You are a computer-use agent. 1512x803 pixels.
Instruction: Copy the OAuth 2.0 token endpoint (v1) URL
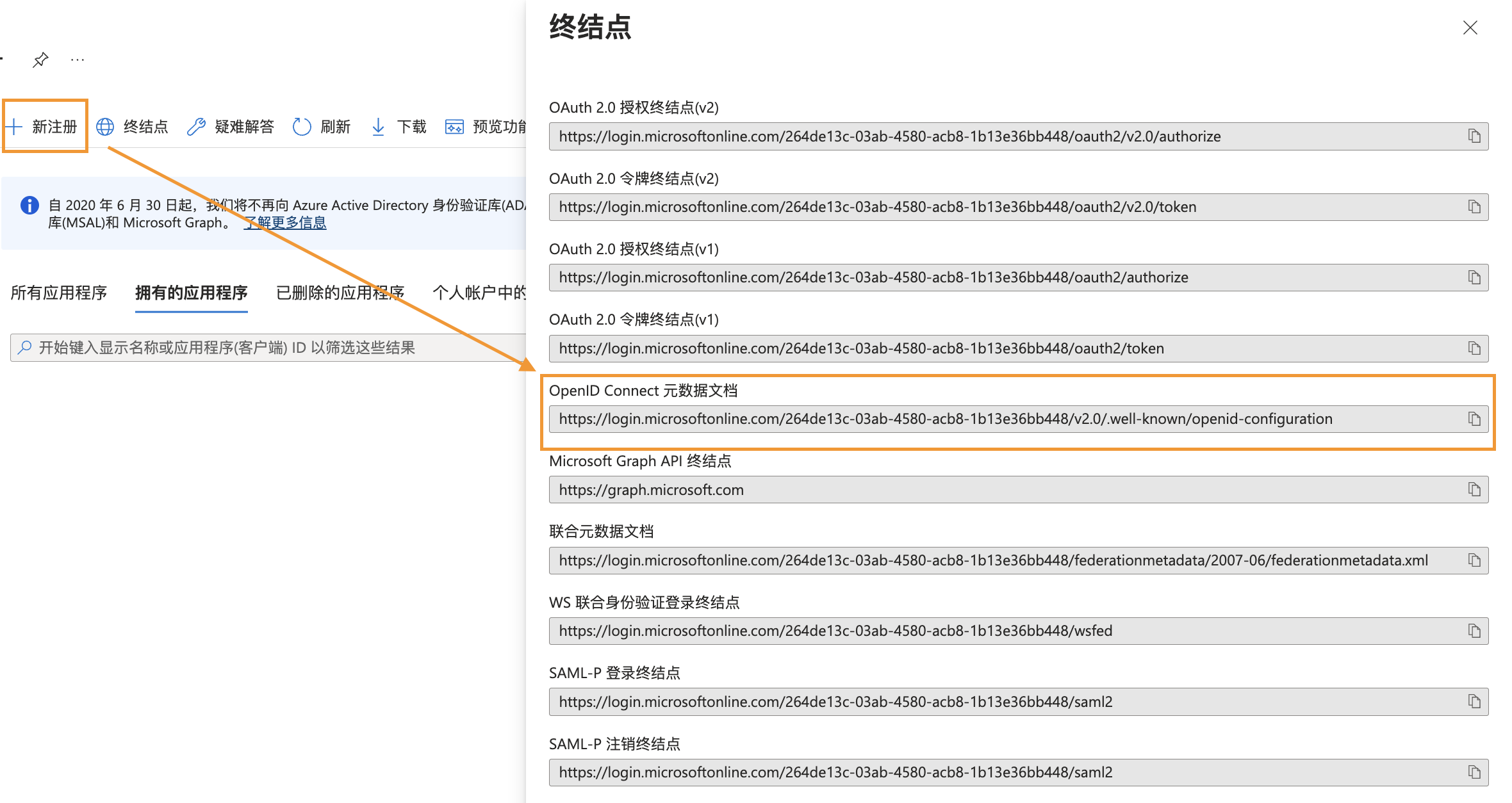click(1474, 348)
